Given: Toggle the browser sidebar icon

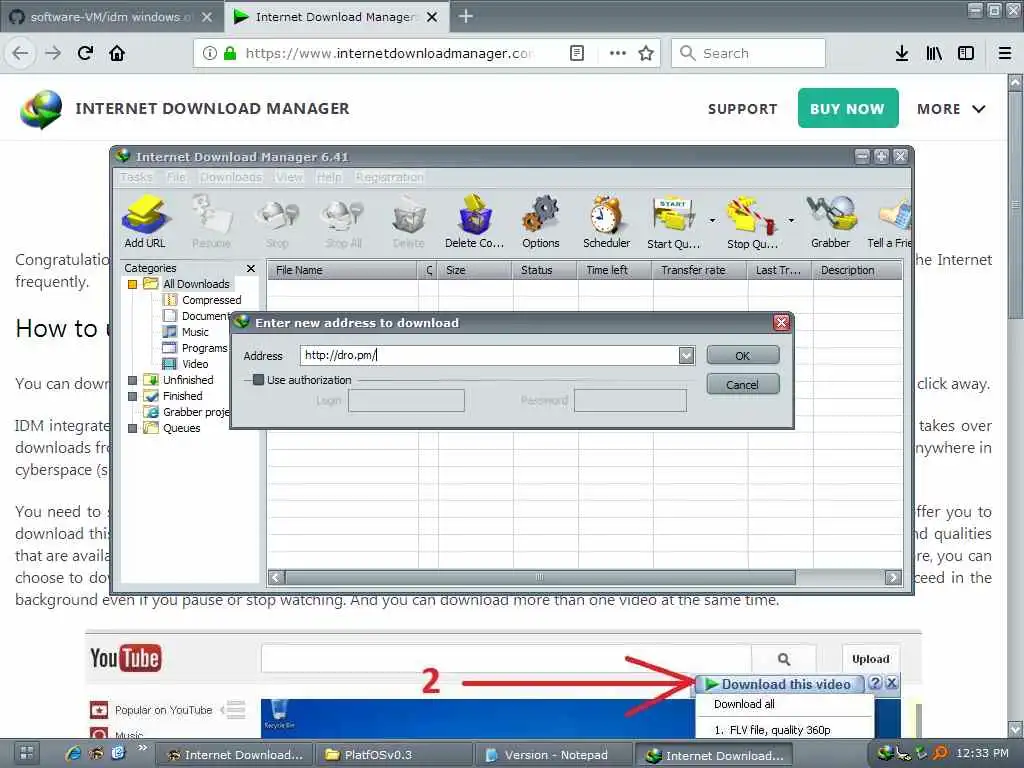Looking at the screenshot, I should point(966,53).
